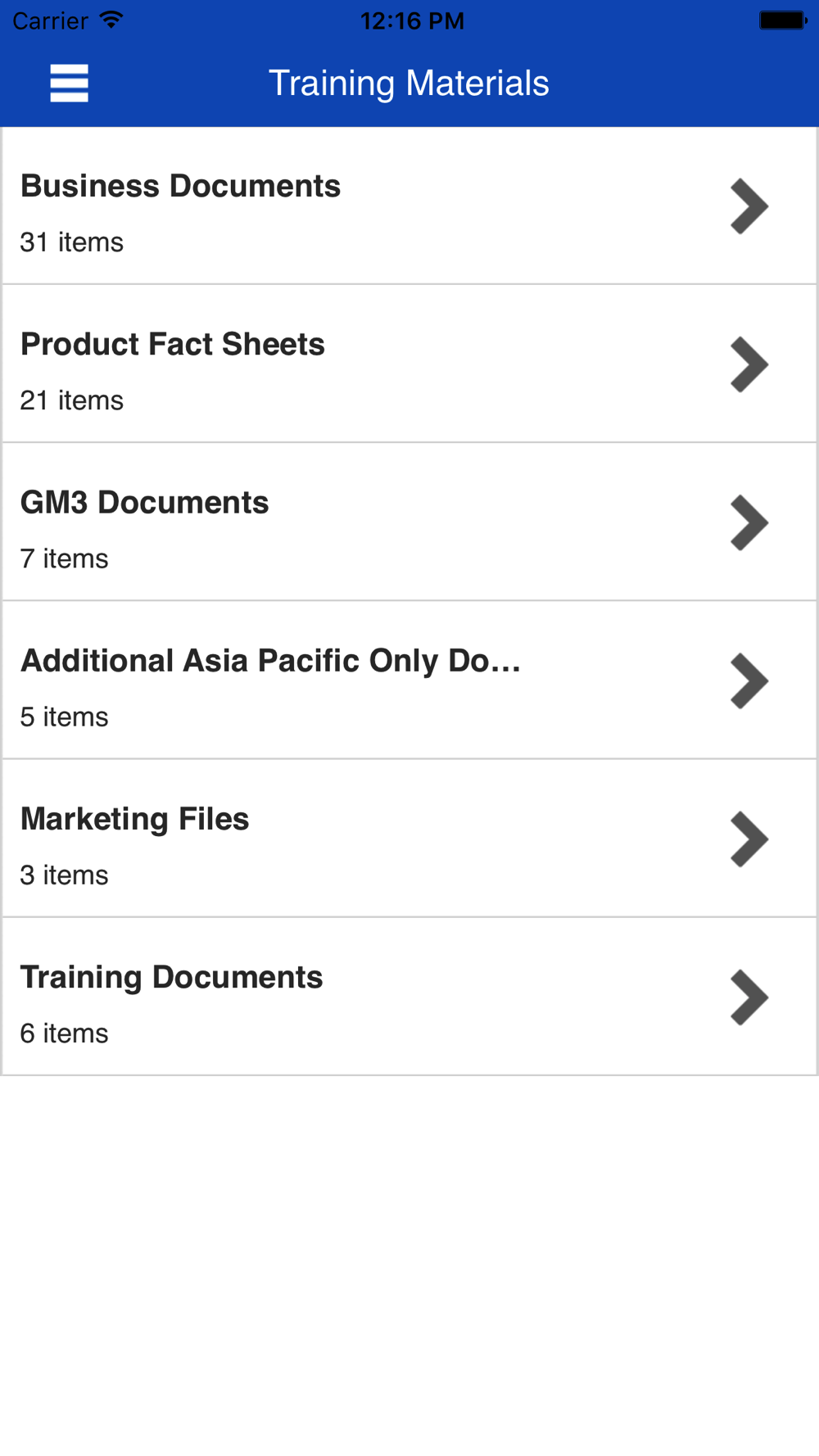Tap the '5 items' count label
Screen dimensions: 819x1456
click(64, 717)
